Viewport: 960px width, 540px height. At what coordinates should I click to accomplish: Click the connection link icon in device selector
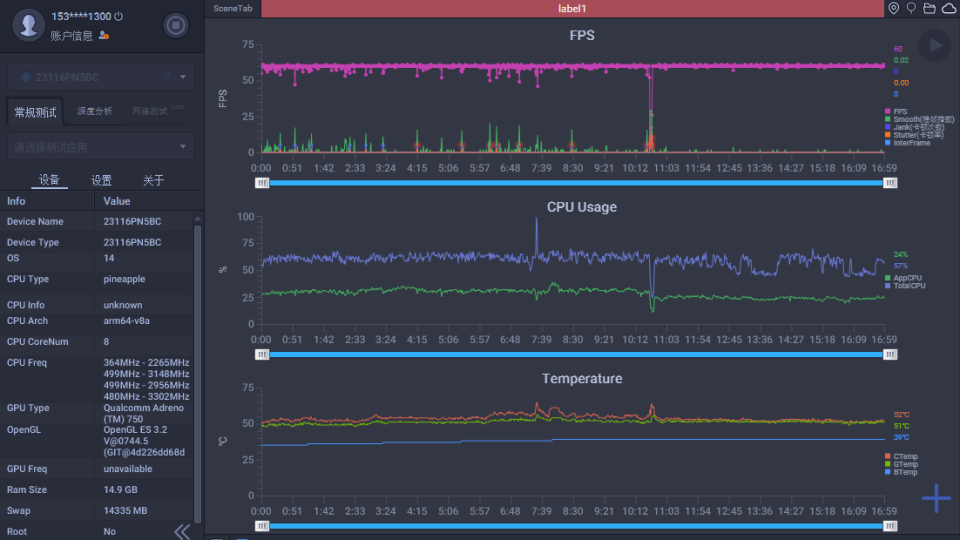tap(170, 77)
